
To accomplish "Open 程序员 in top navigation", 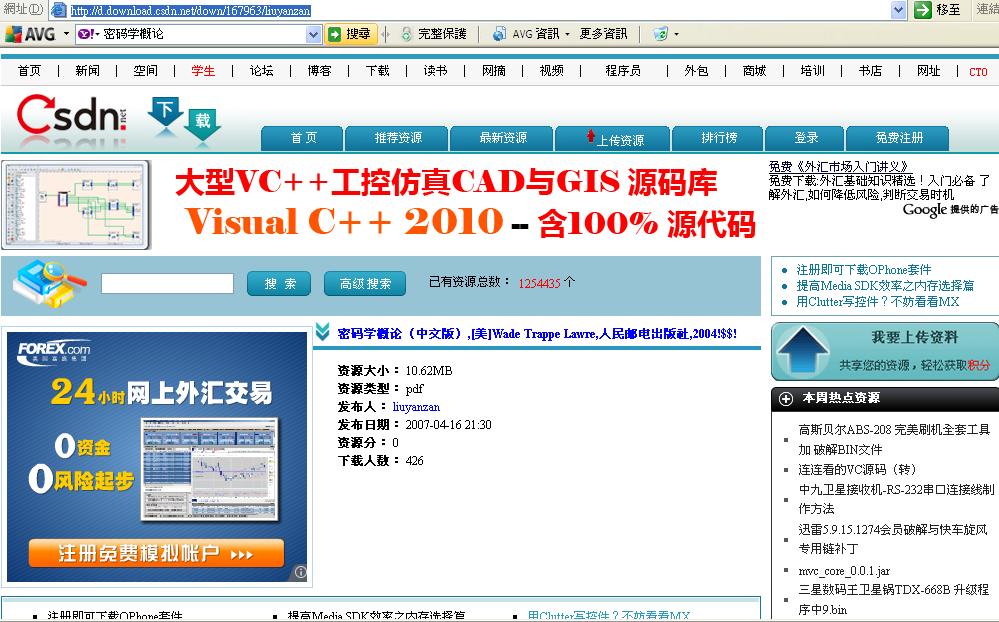I will coord(622,71).
